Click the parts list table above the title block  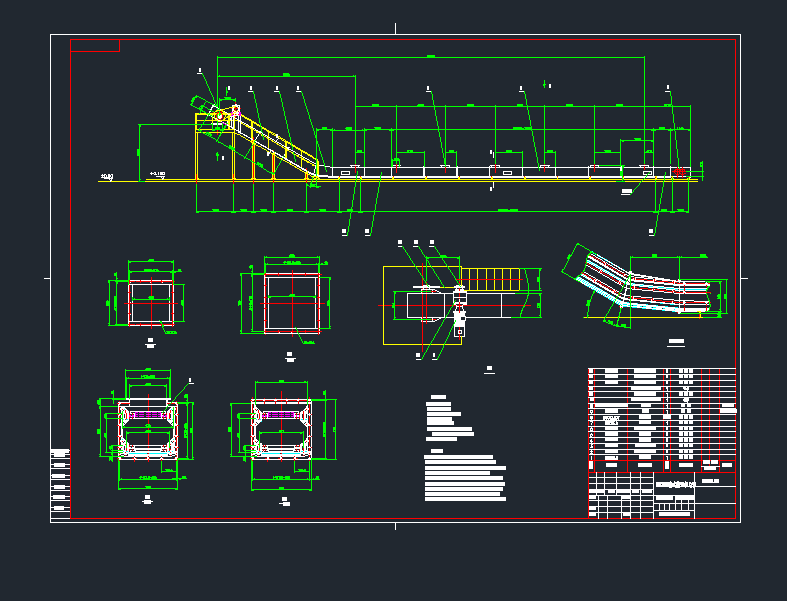[x=662, y=413]
